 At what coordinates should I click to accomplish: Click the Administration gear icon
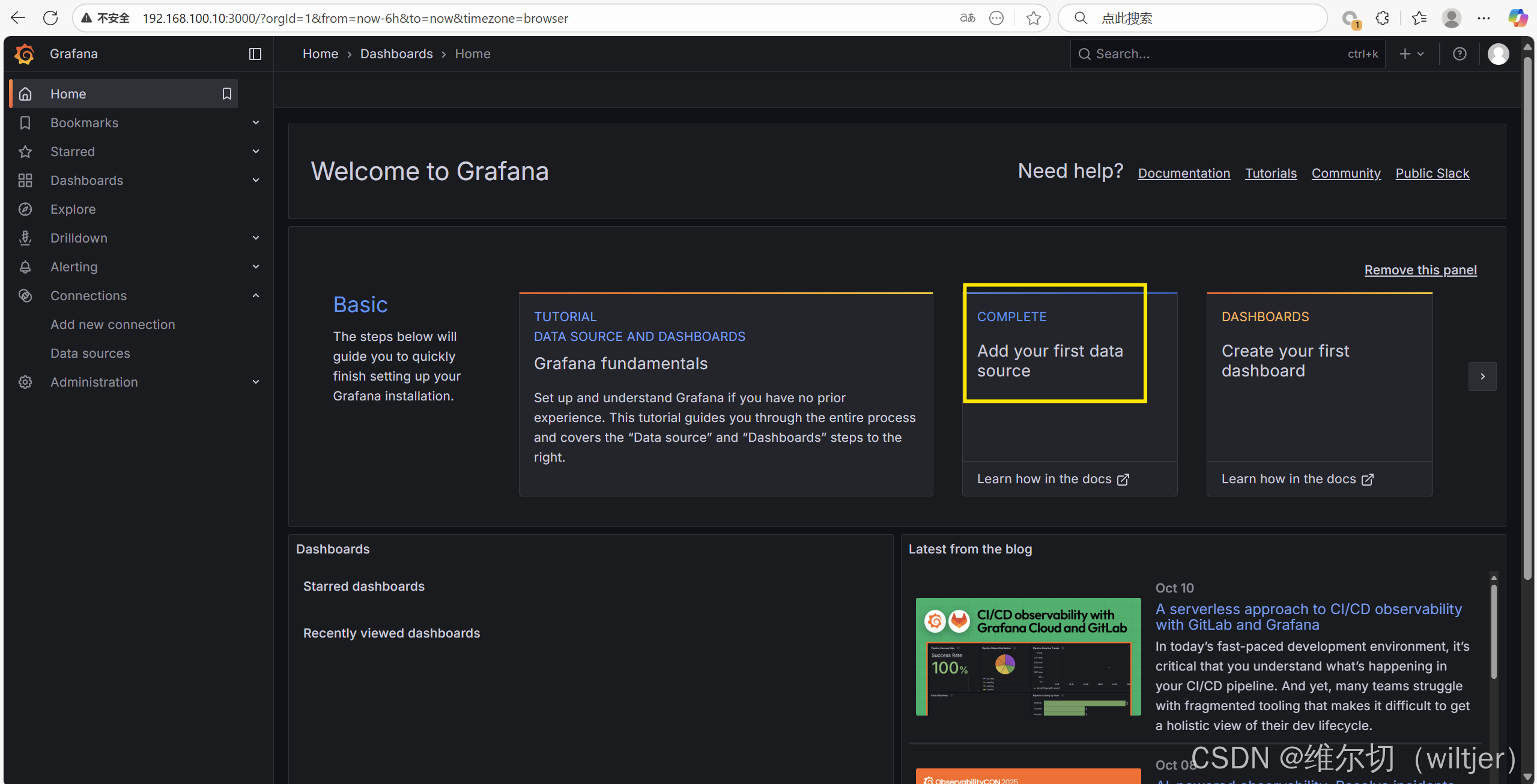[x=25, y=382]
